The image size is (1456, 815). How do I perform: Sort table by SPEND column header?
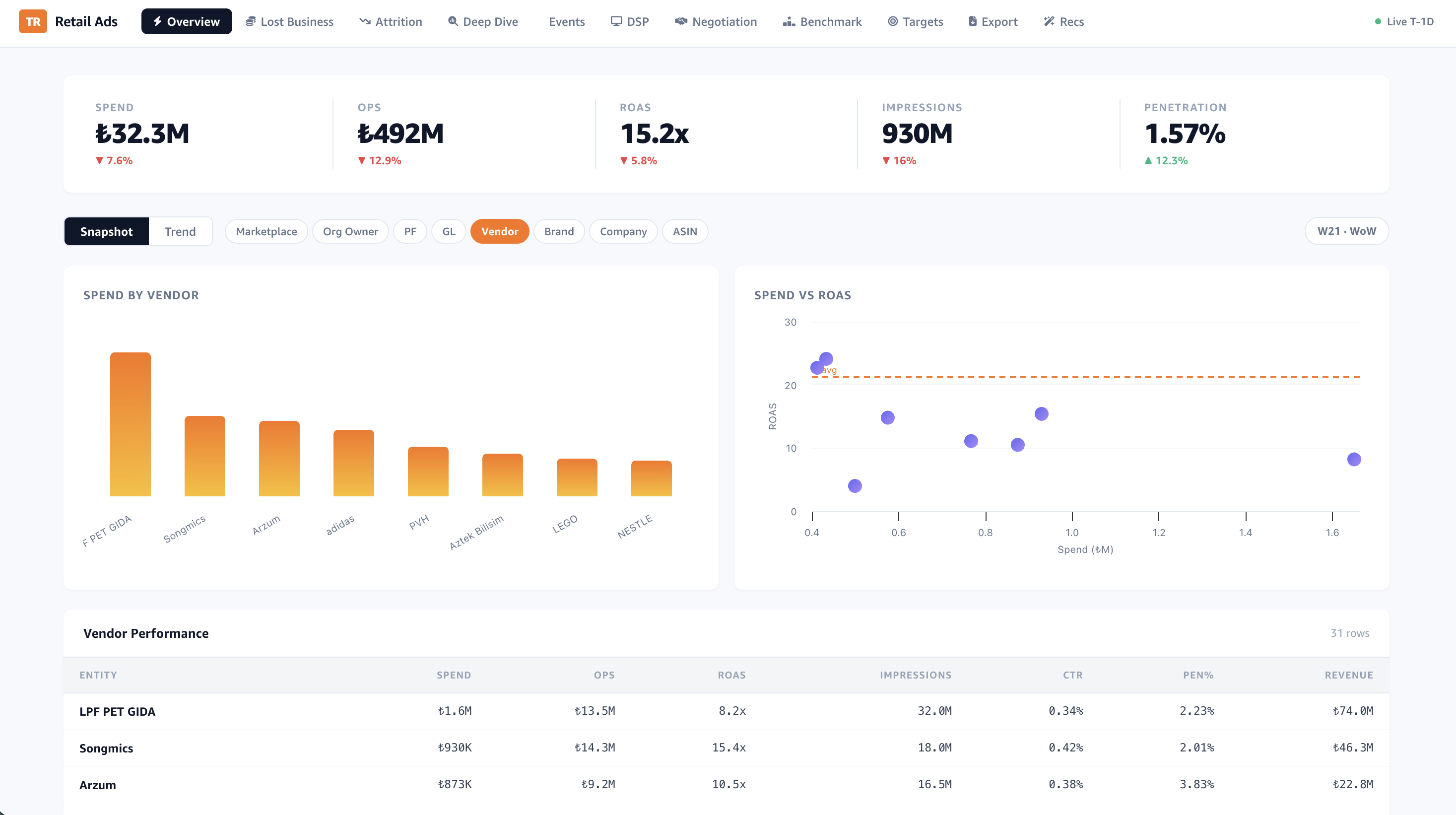click(454, 675)
